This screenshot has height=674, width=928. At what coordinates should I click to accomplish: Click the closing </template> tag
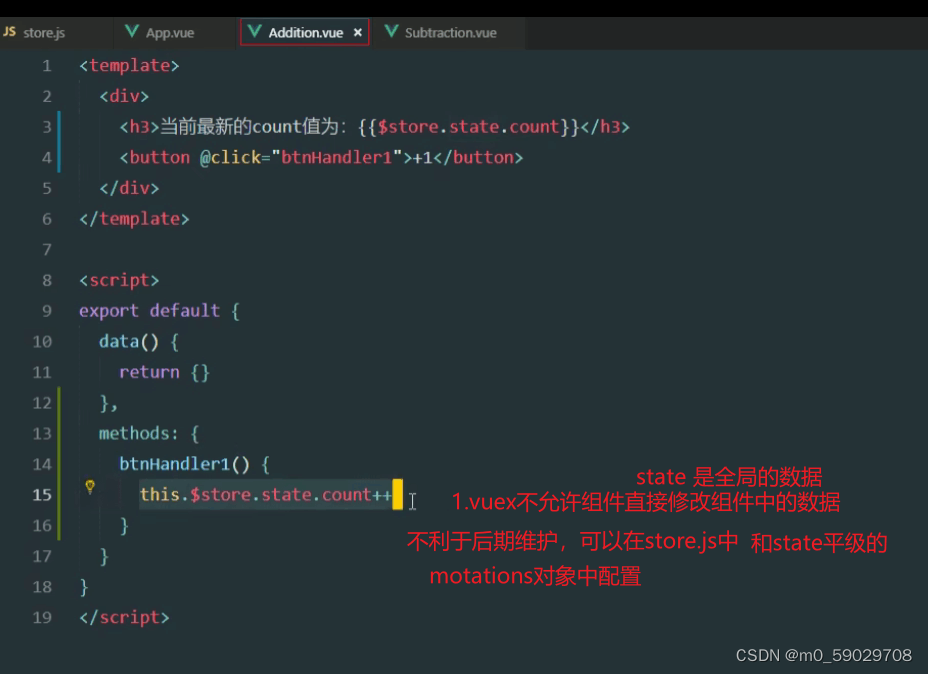[x=134, y=219]
